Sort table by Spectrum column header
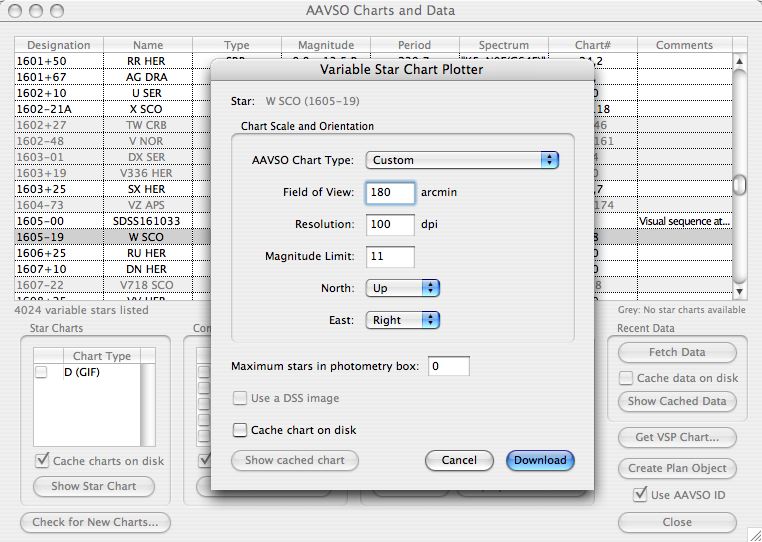Screen dimensions: 762x542 coord(503,45)
